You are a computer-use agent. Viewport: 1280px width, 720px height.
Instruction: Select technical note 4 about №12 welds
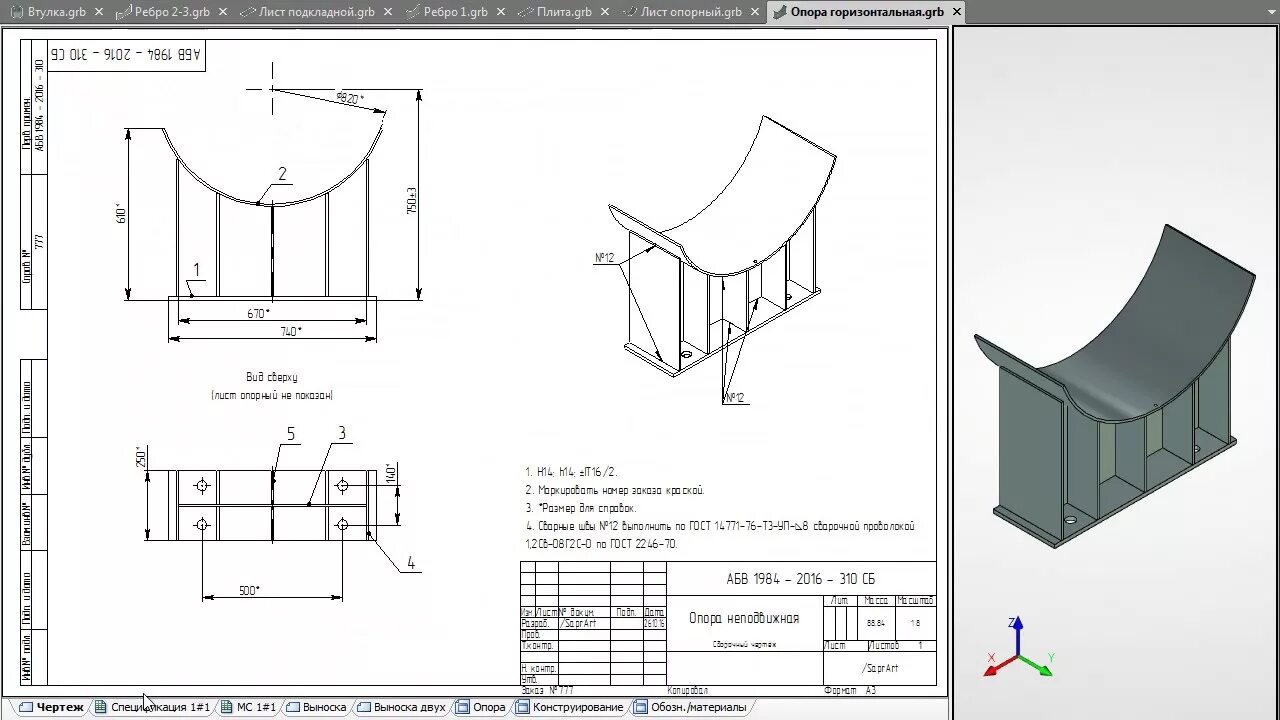719,535
